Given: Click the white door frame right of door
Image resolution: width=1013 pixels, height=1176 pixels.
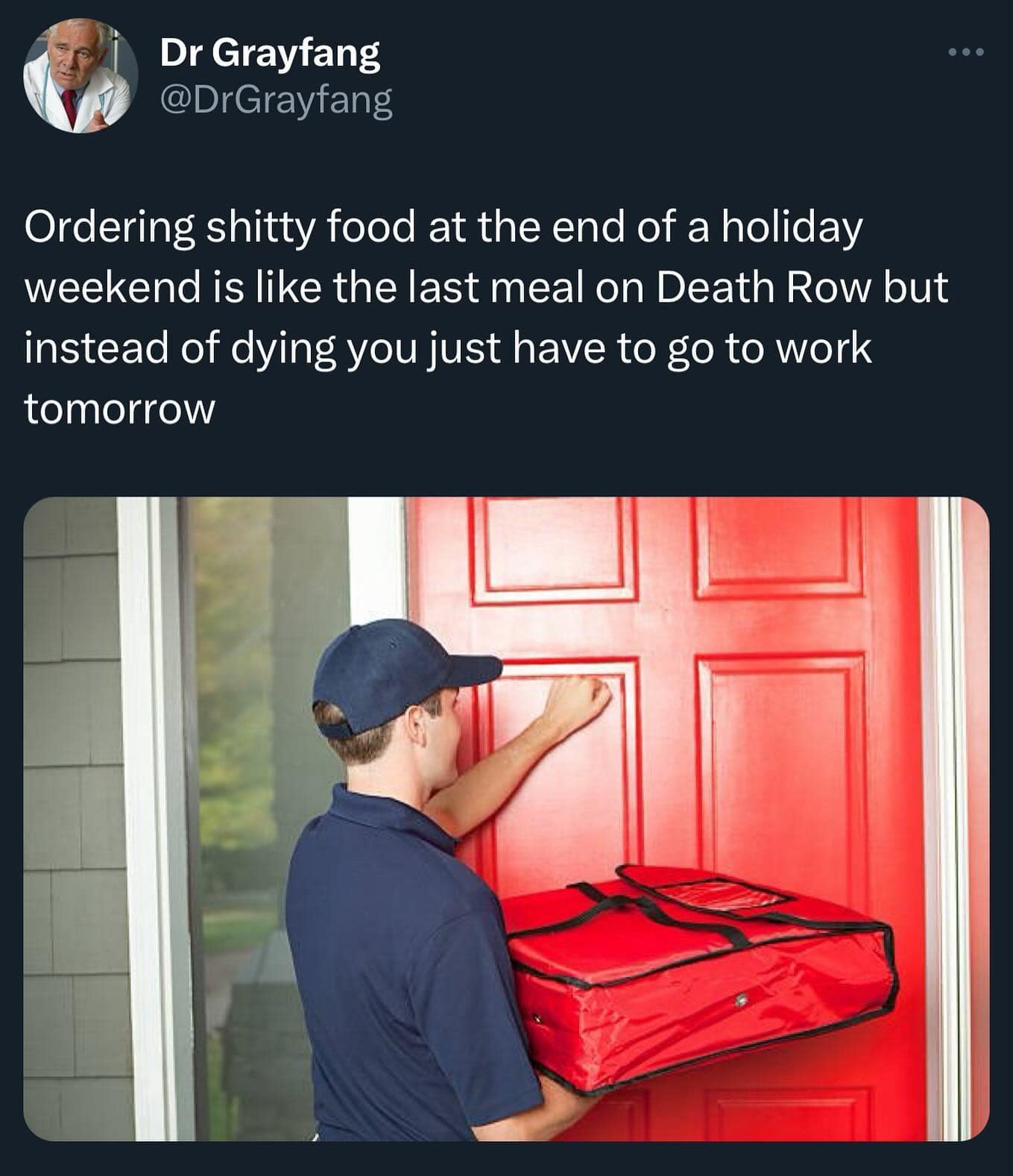Looking at the screenshot, I should (943, 818).
